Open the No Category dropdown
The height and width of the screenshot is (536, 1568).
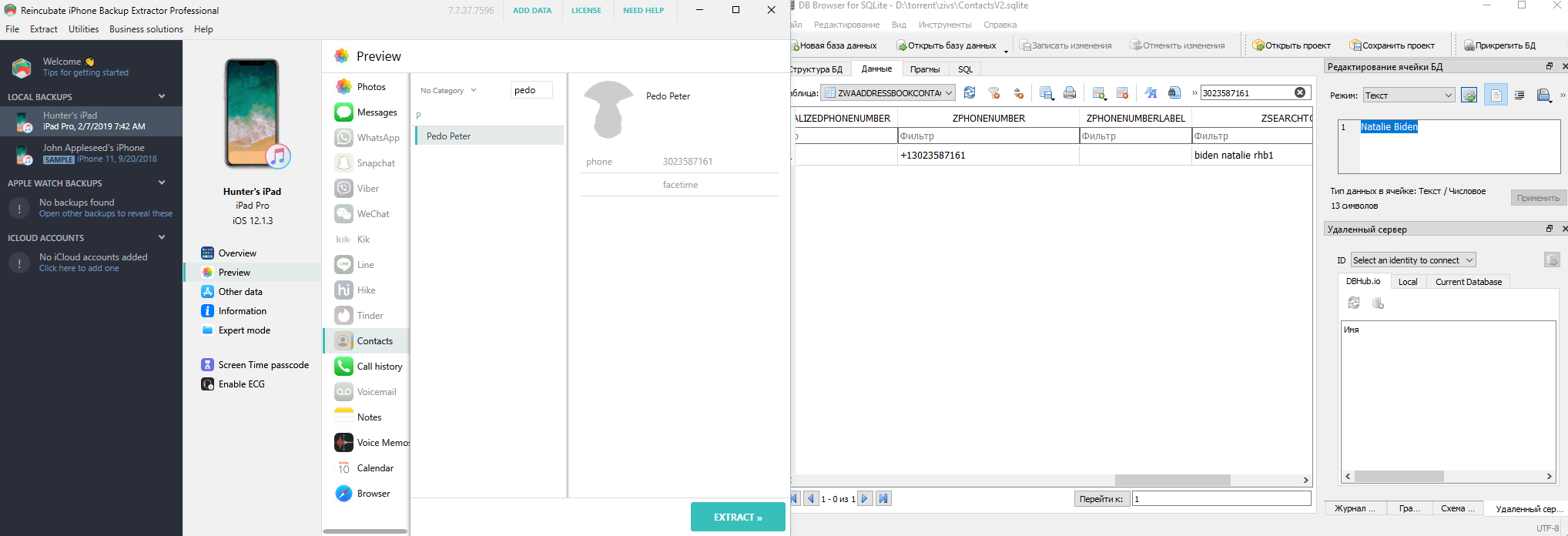(448, 90)
